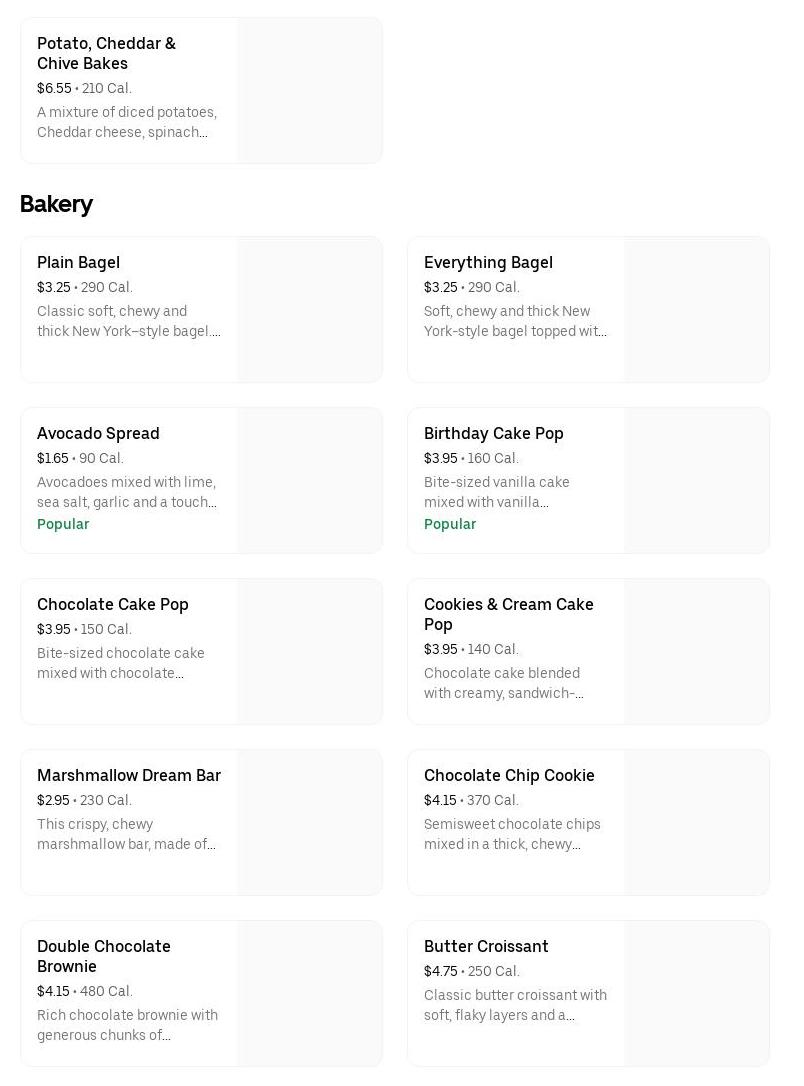
Task: Click the Double Chocolate Brownie description text
Action: 127,1025
